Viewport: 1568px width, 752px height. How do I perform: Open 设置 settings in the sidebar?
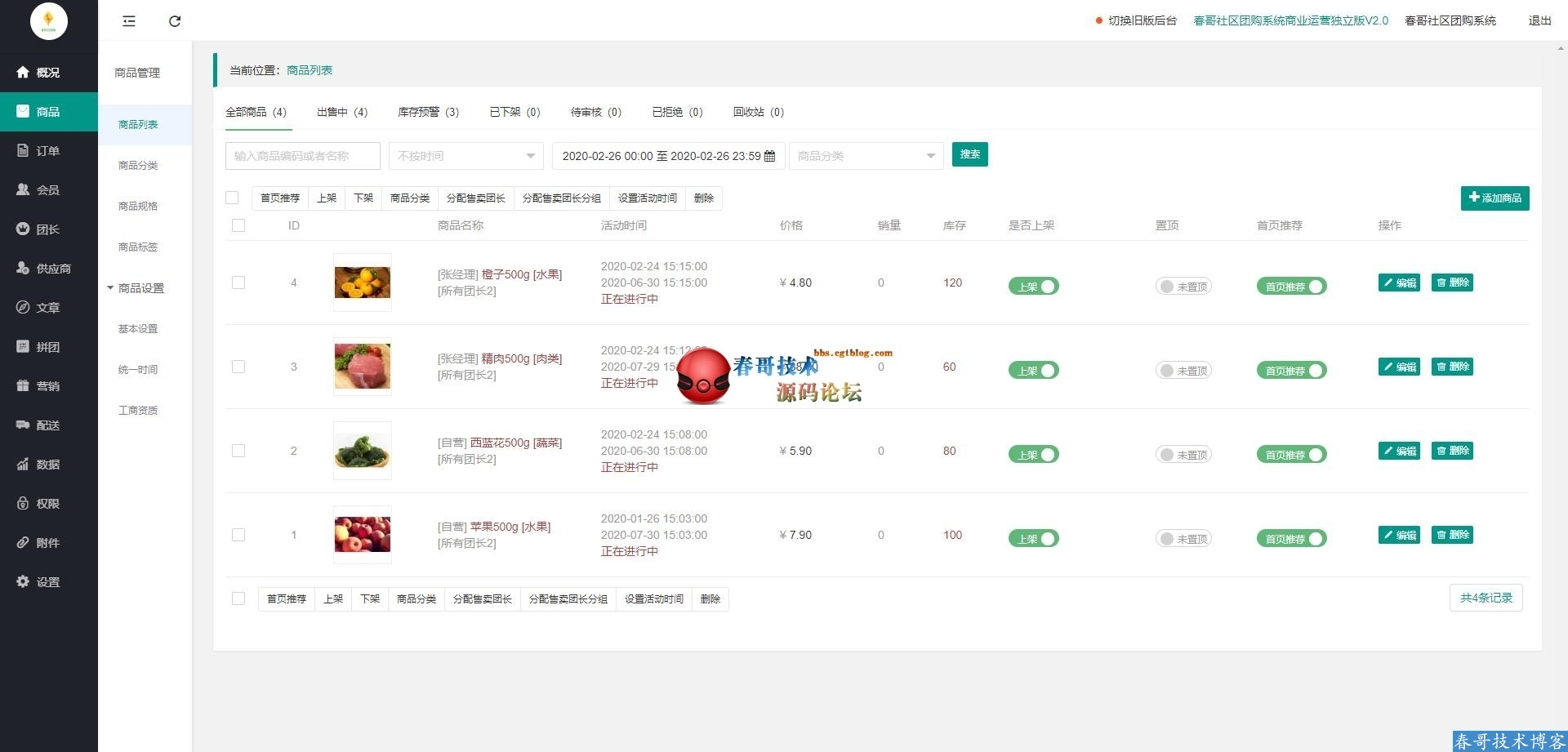click(x=47, y=582)
